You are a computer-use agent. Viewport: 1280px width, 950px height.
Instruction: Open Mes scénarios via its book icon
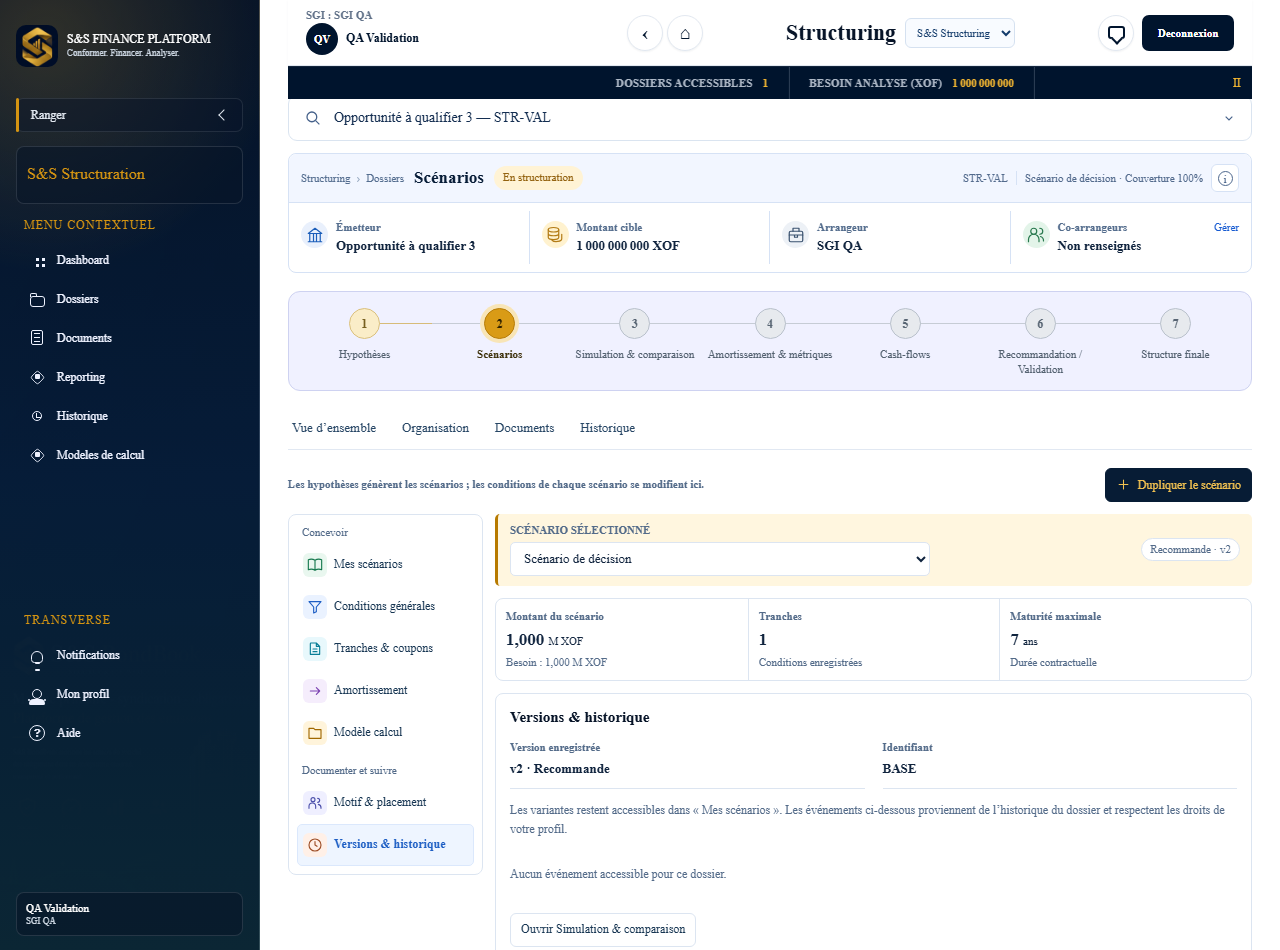point(315,564)
